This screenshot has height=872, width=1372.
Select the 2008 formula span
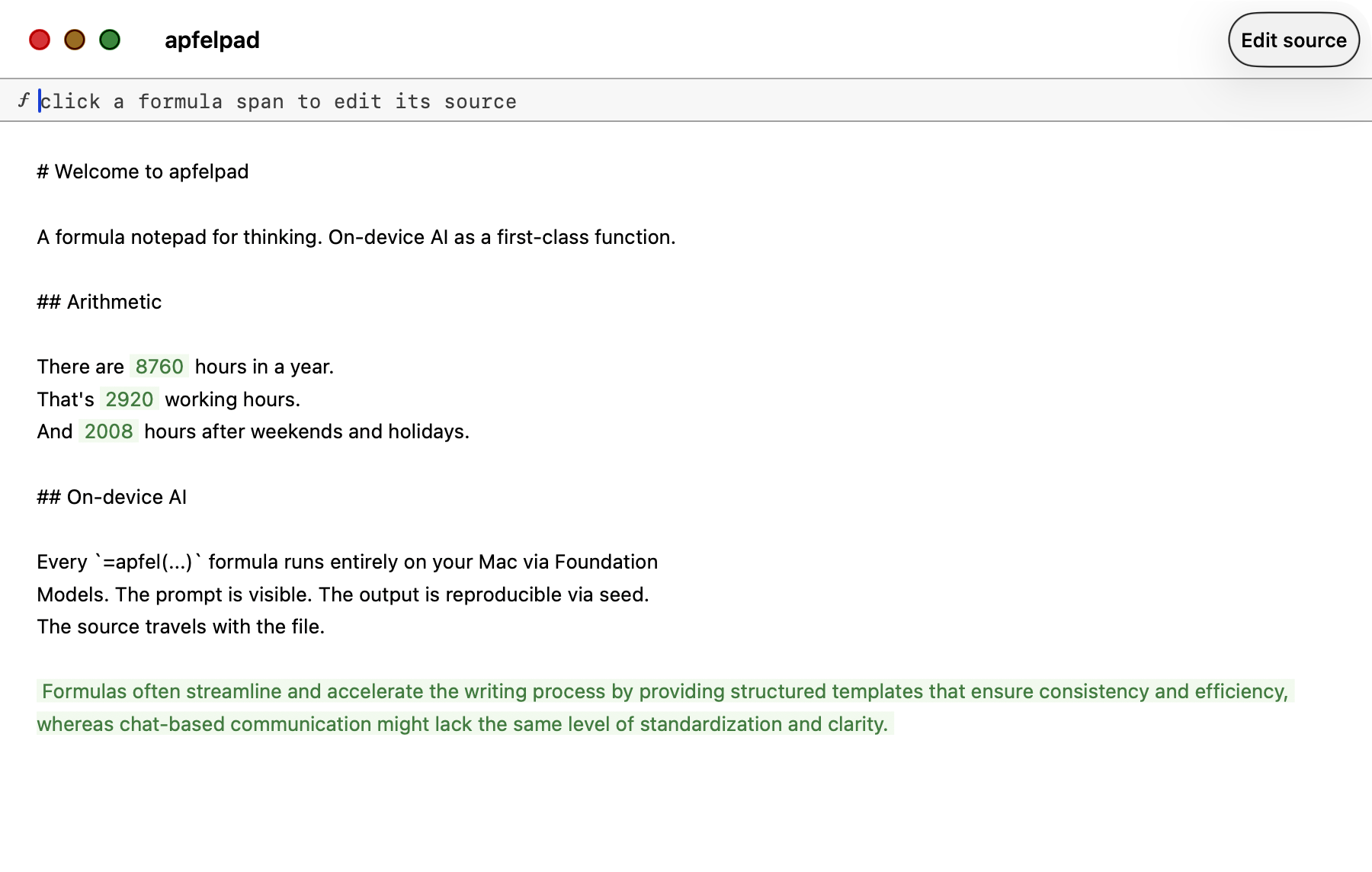[x=108, y=431]
